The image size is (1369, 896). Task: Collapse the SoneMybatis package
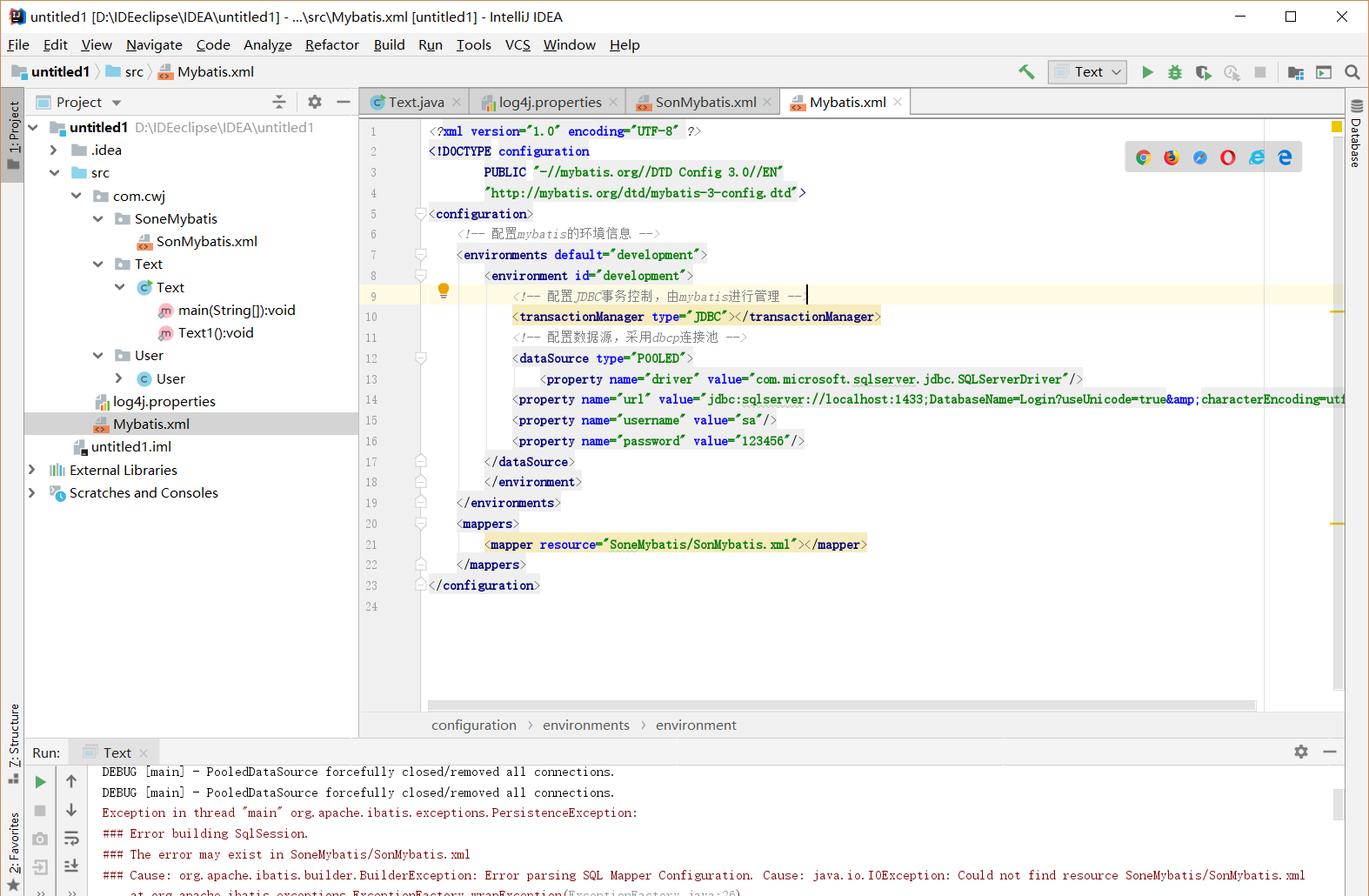[x=98, y=218]
